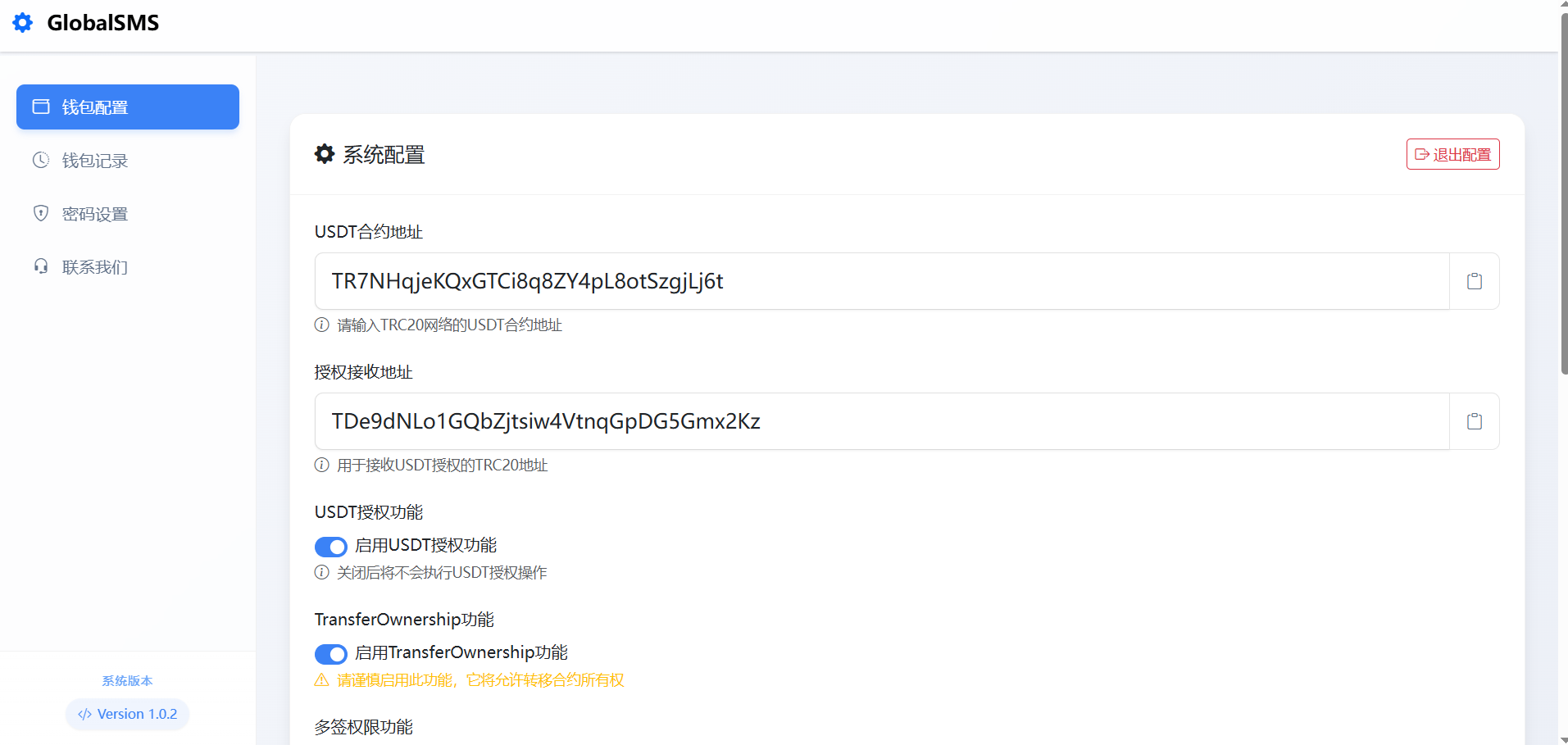This screenshot has width=1568, height=745.
Task: Click the gear icon next to 系统配置
Action: pos(325,154)
